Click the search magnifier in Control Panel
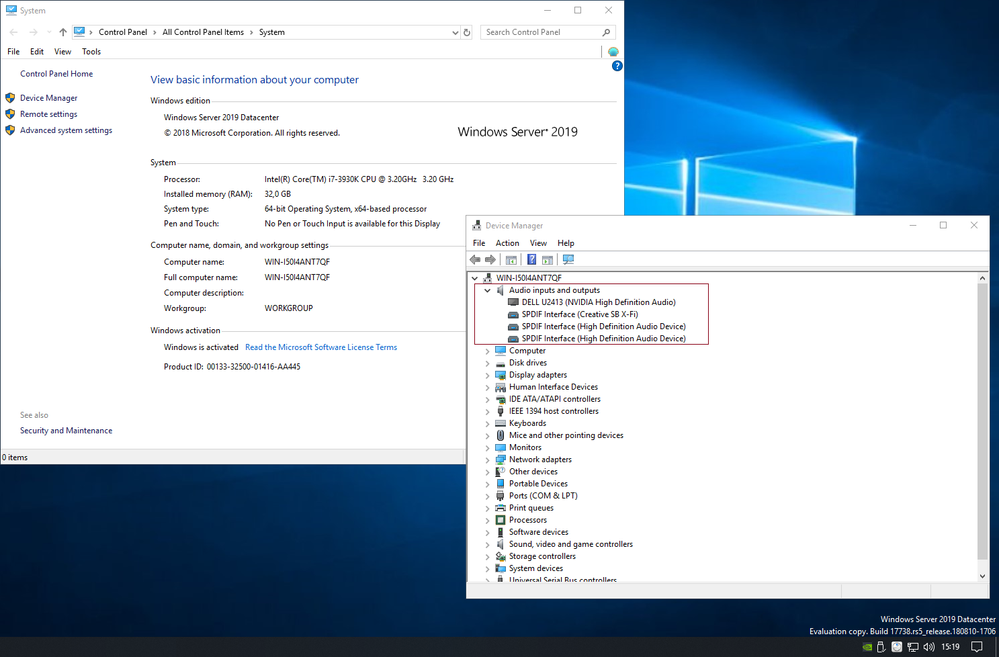The image size is (999, 657). point(606,32)
